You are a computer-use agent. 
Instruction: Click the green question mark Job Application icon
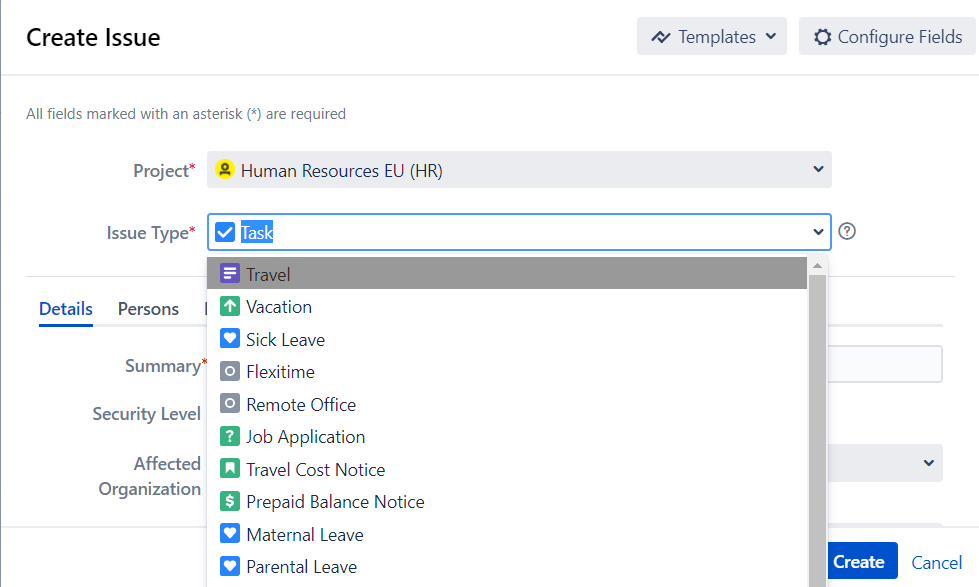[230, 436]
